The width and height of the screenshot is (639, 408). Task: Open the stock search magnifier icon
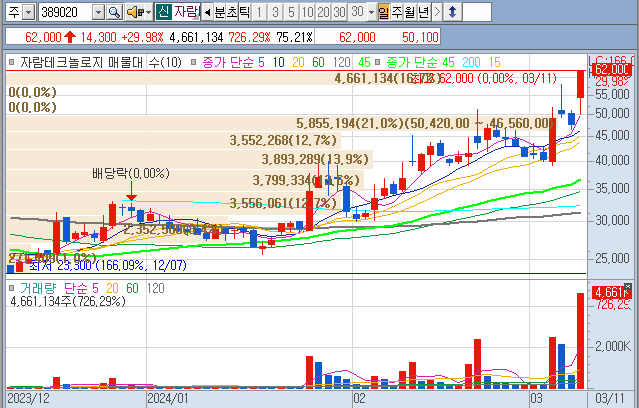[x=115, y=12]
